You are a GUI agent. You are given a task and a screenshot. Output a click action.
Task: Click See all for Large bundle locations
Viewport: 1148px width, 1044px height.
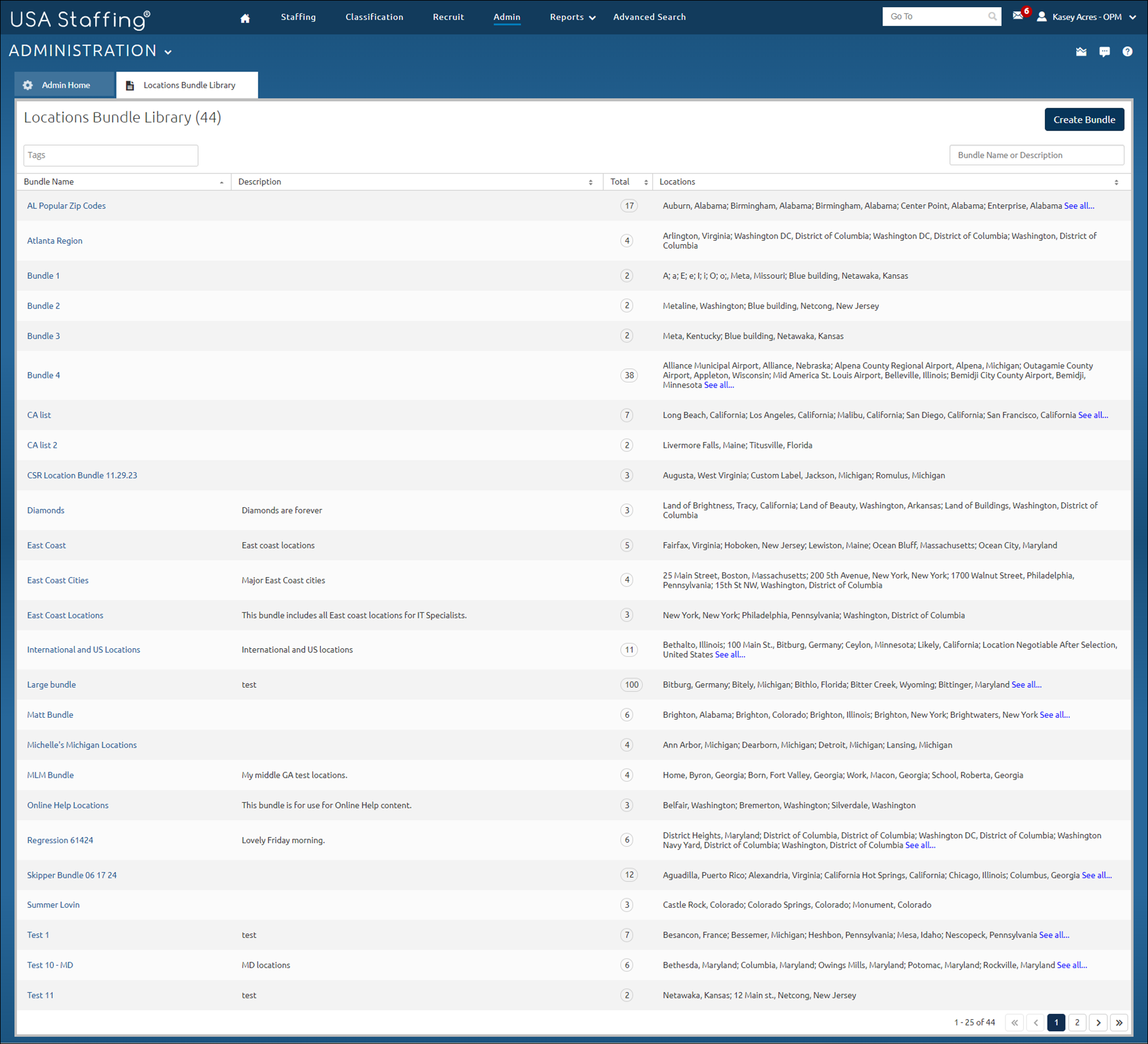[x=1026, y=684]
